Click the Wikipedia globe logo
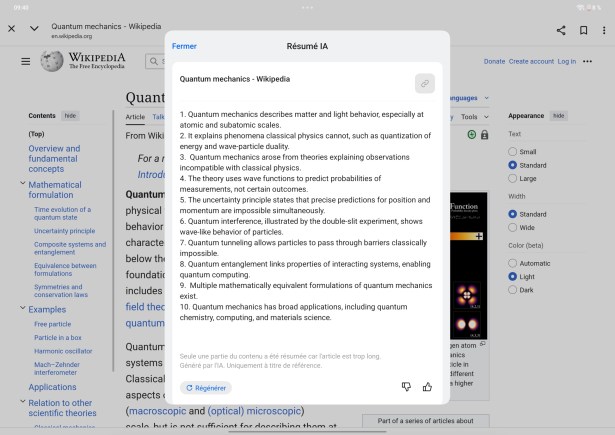 (52, 61)
